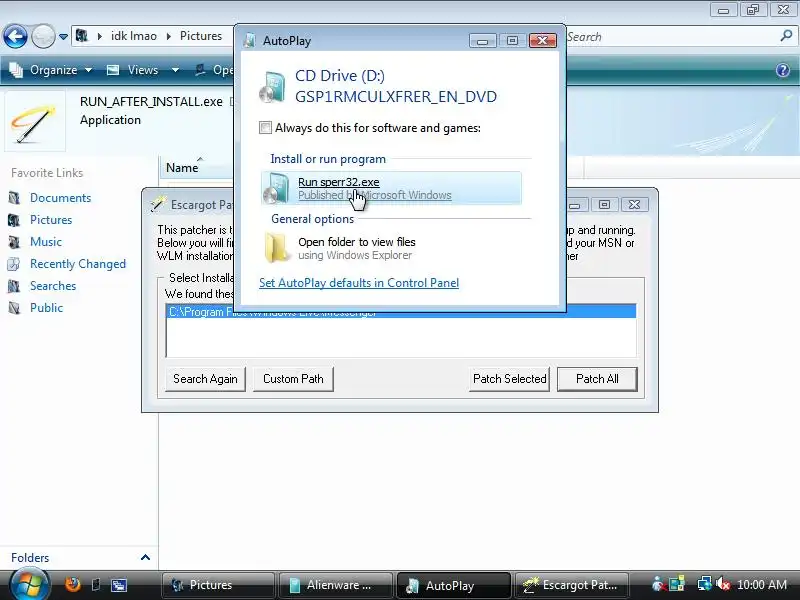The image size is (800, 600).
Task: Click the Explorer forward arrow
Action: point(43,36)
